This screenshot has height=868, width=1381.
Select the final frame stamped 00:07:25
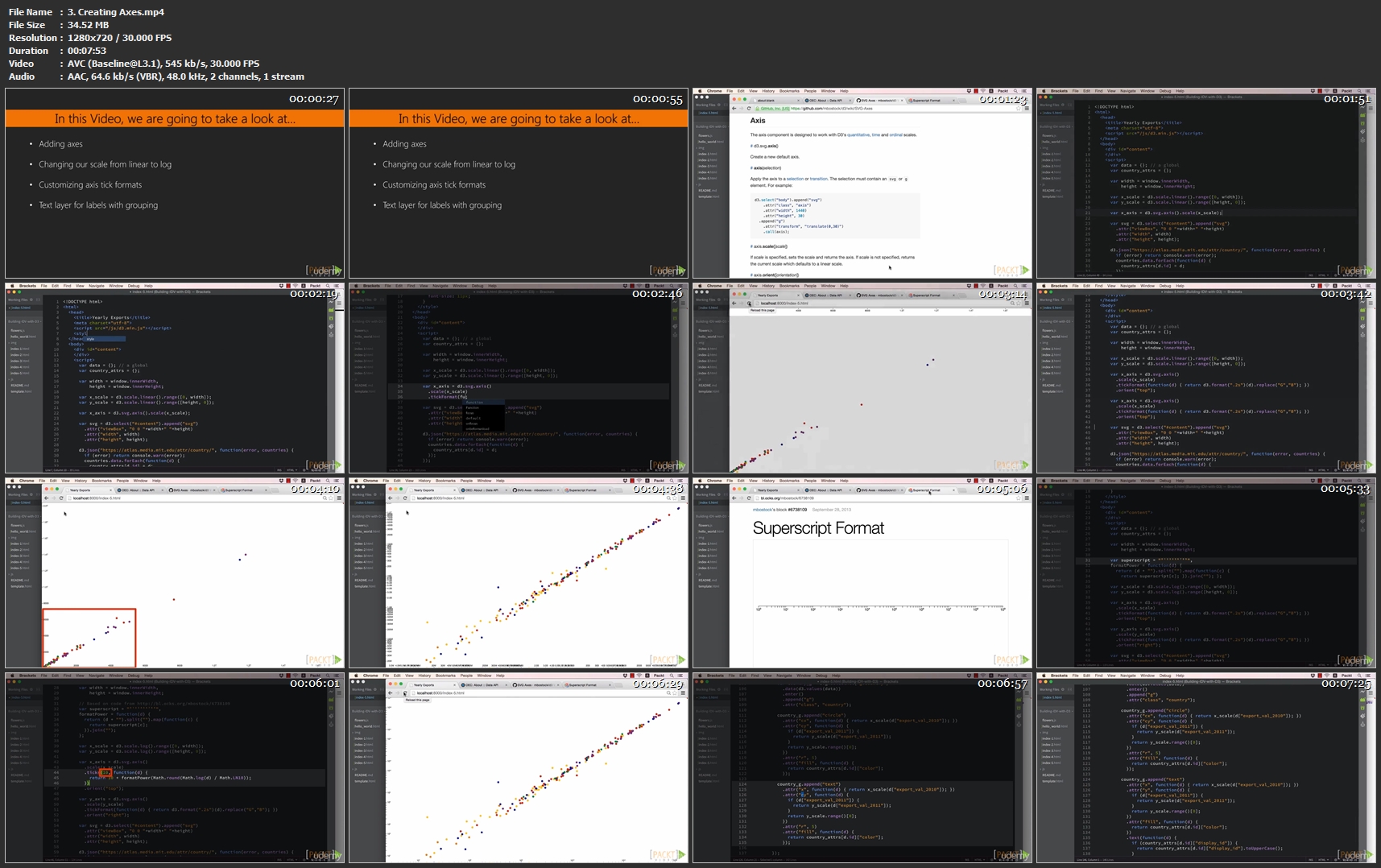[1206, 767]
